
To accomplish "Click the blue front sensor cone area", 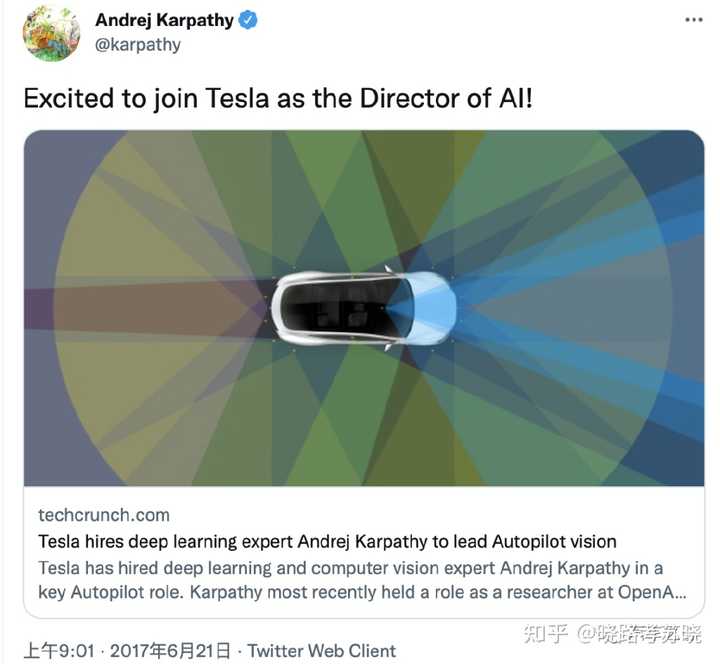I will [x=551, y=308].
